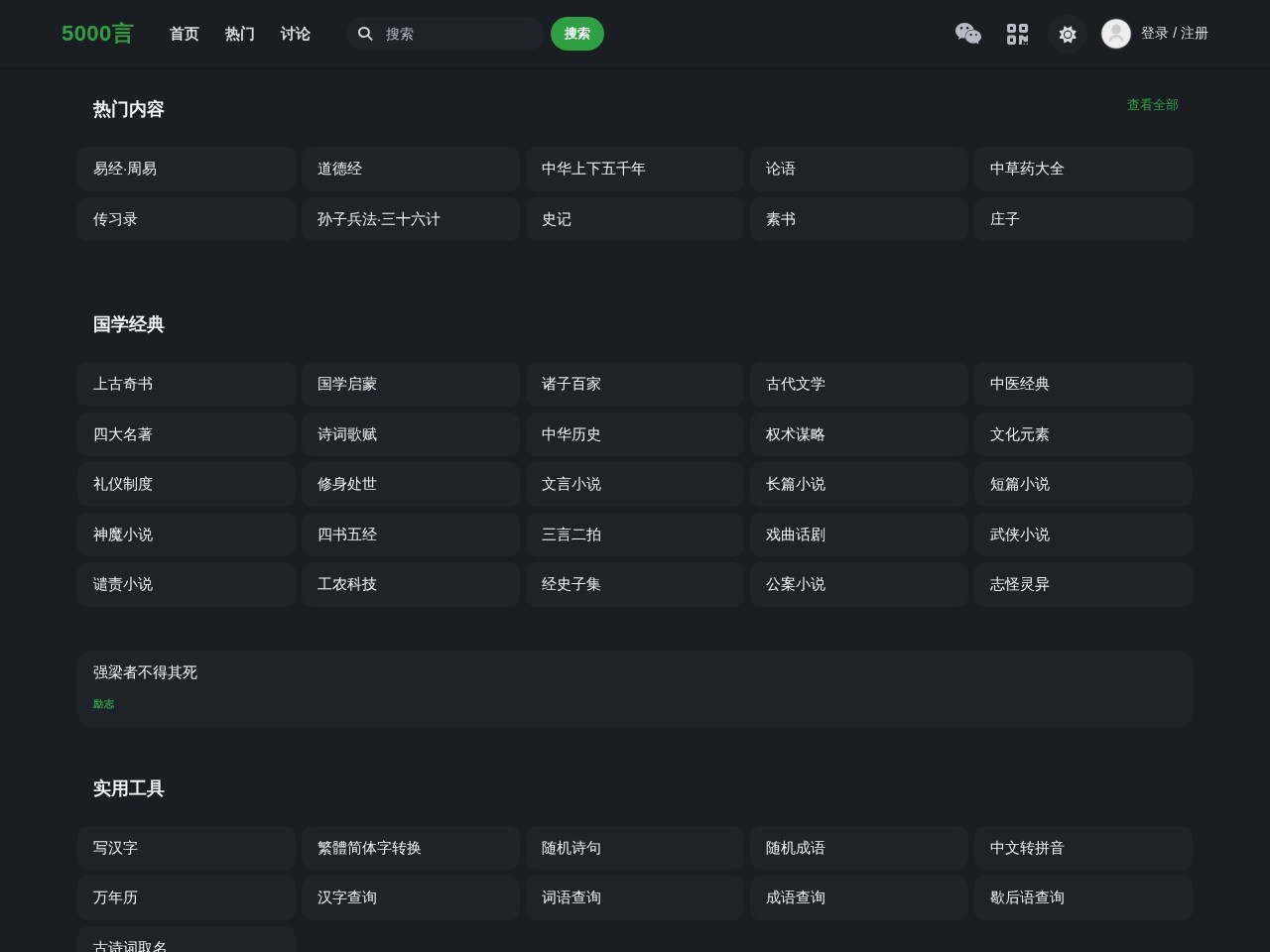The width and height of the screenshot is (1270, 952).
Task: Open 传习录 card
Action: [x=187, y=219]
